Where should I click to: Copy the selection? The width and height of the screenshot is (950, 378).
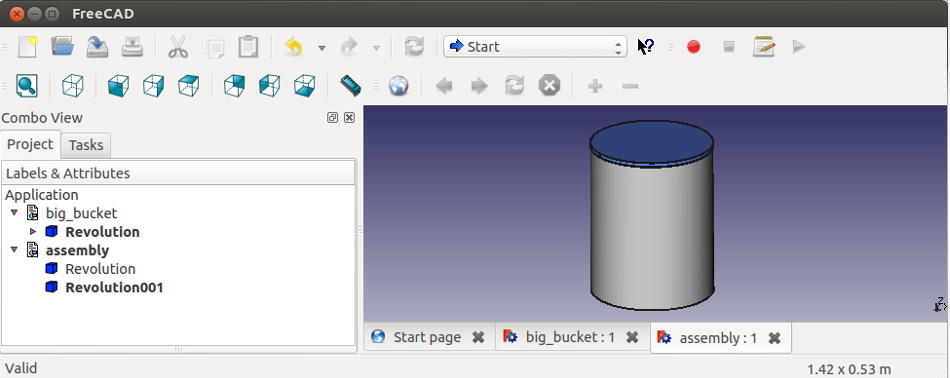coord(213,47)
